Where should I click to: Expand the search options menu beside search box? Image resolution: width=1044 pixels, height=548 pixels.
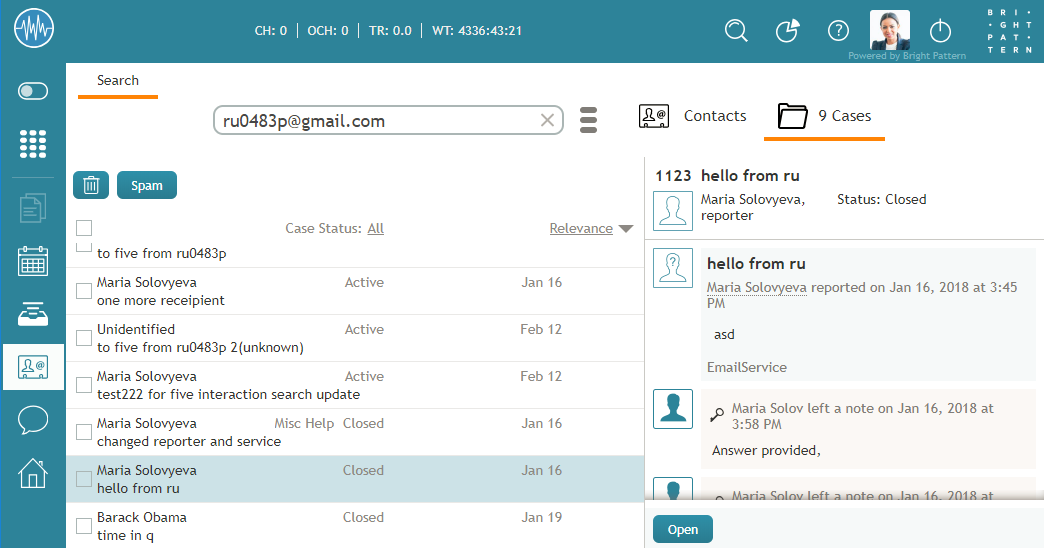588,120
